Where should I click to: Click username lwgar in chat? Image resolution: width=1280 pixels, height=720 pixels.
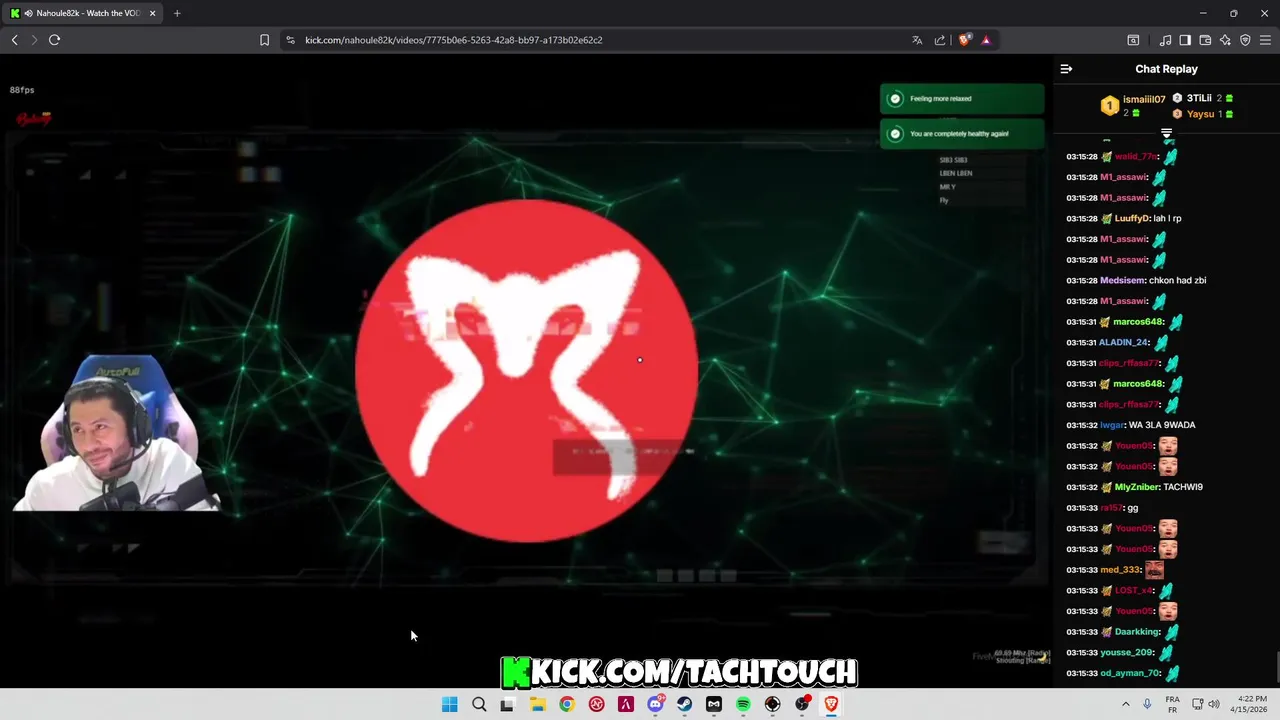[1111, 425]
